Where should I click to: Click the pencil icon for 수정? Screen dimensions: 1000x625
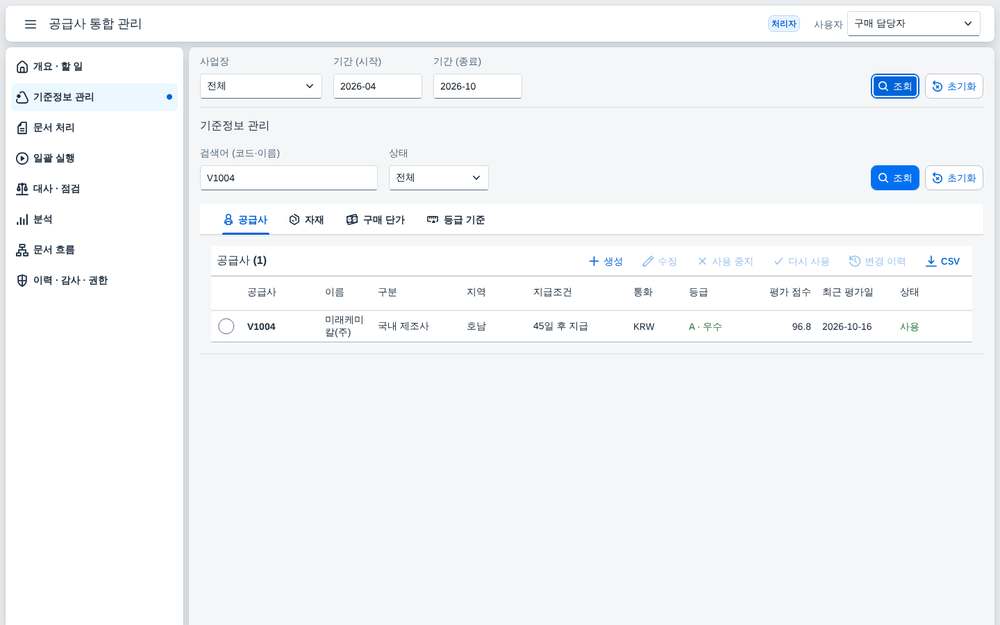pyautogui.click(x=648, y=261)
